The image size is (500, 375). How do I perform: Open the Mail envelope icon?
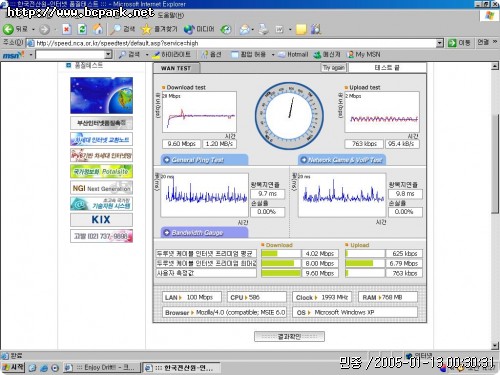tap(244, 30)
